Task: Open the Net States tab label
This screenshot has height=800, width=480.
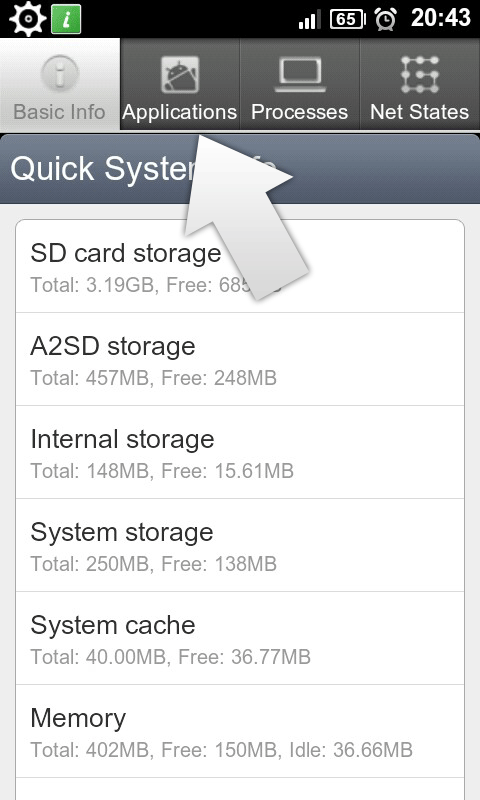Action: [419, 112]
